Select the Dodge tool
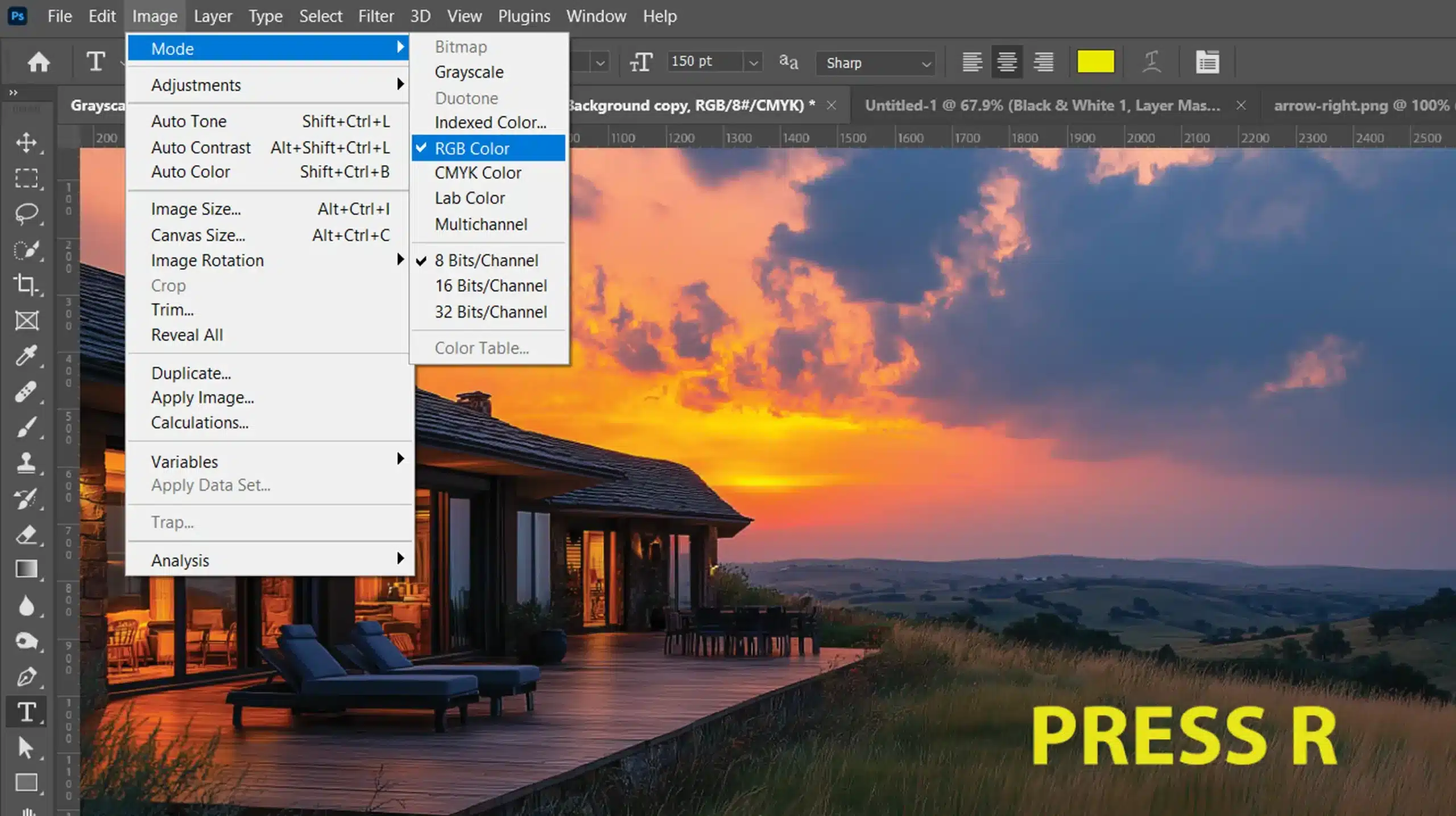Viewport: 1456px width, 816px height. (26, 641)
